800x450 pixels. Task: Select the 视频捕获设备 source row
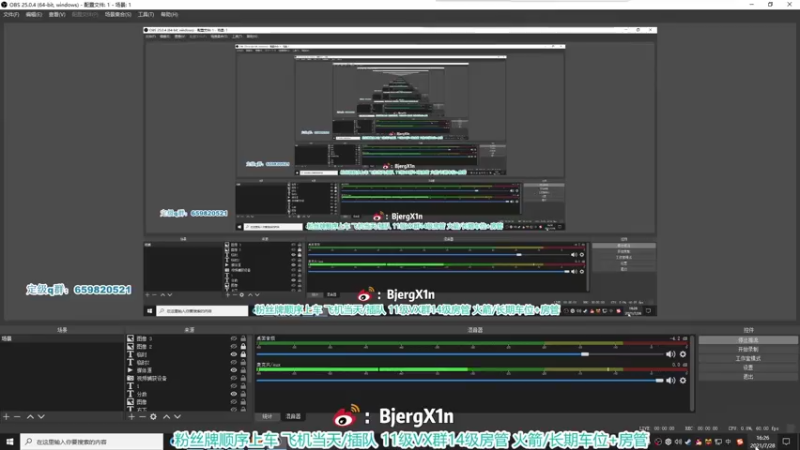click(187, 378)
